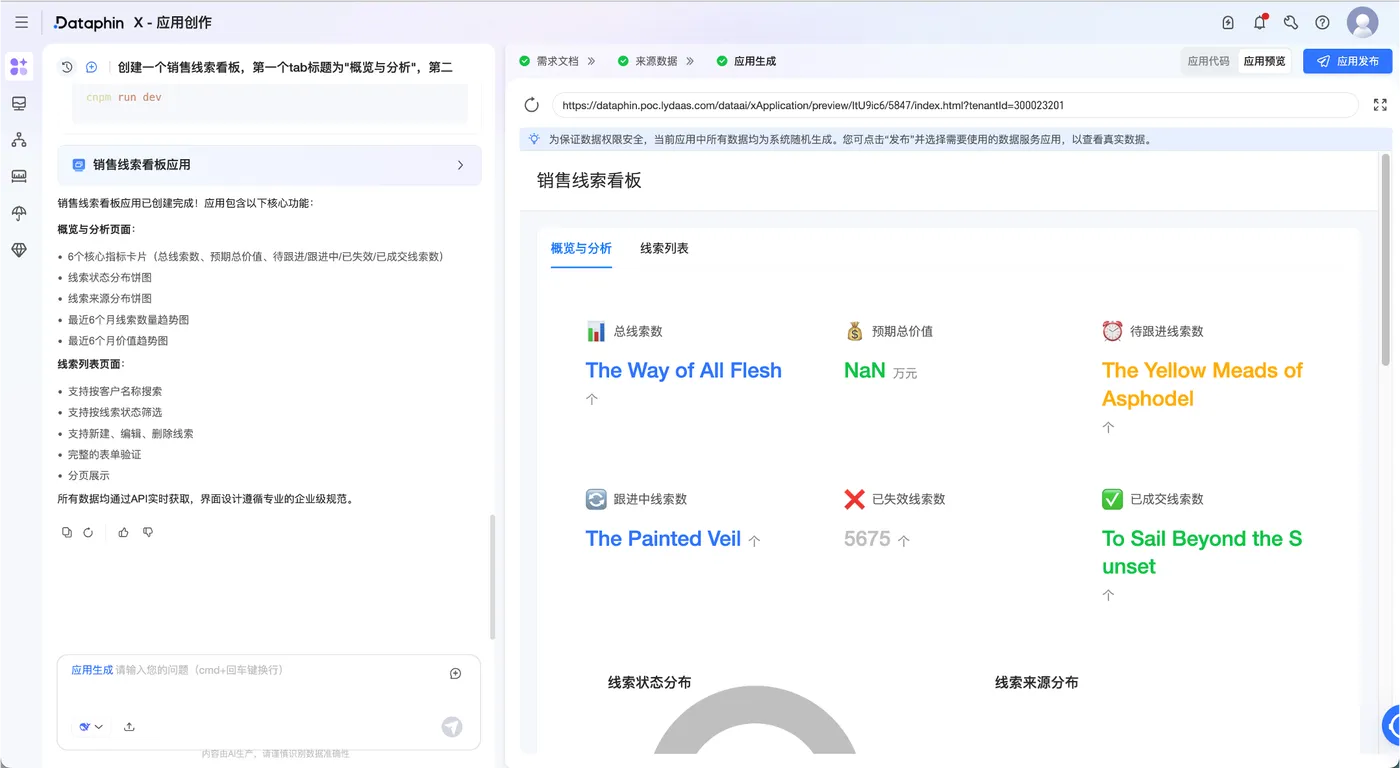Click the cnpm run dev code line
Viewport: 1400px width, 768px height.
pos(124,97)
